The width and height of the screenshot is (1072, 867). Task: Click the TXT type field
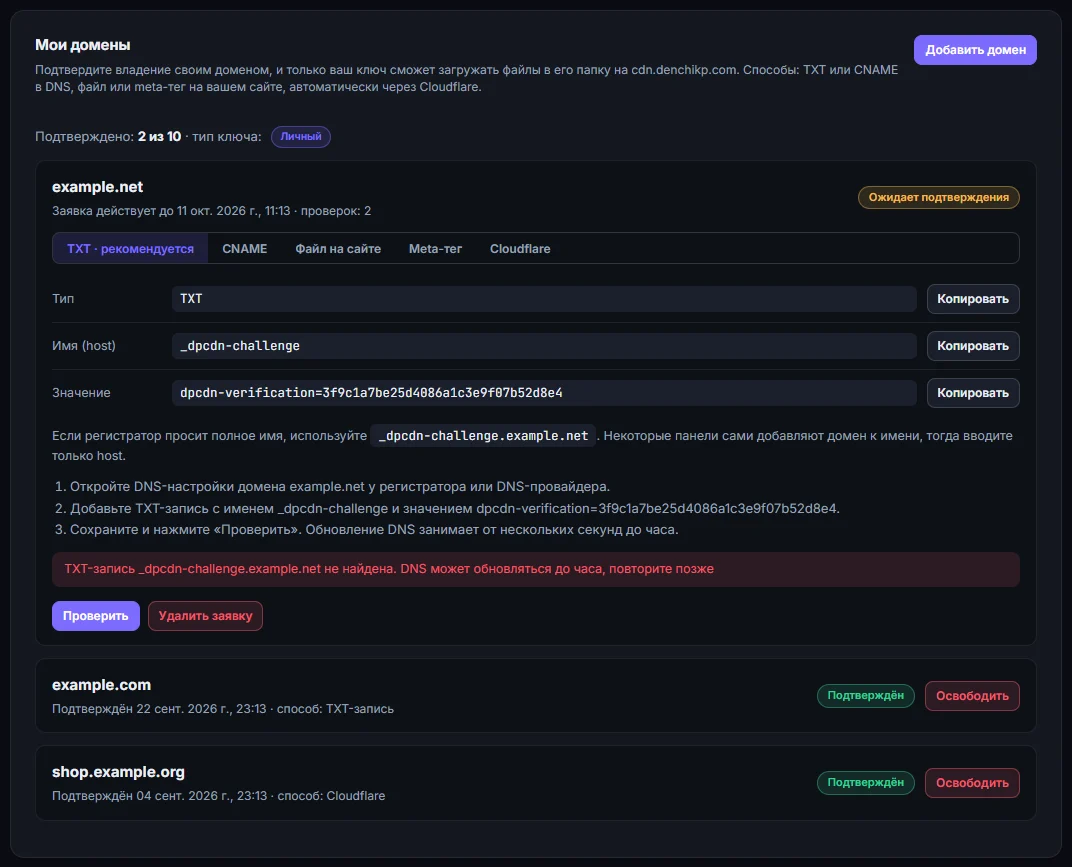[544, 299]
